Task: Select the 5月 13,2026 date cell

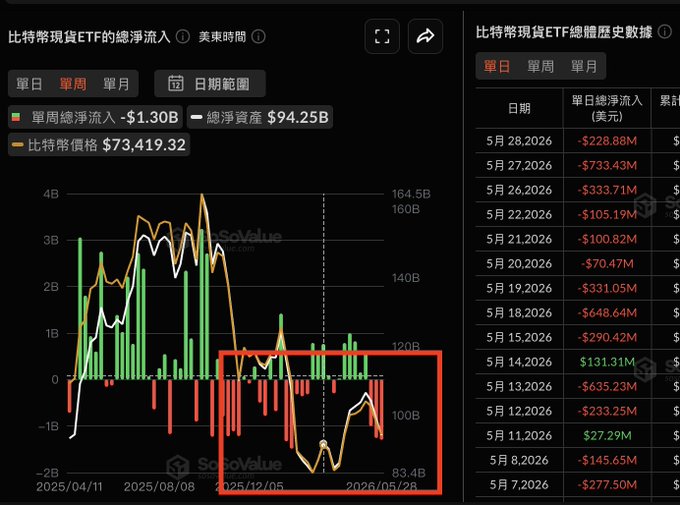Action: pyautogui.click(x=519, y=386)
